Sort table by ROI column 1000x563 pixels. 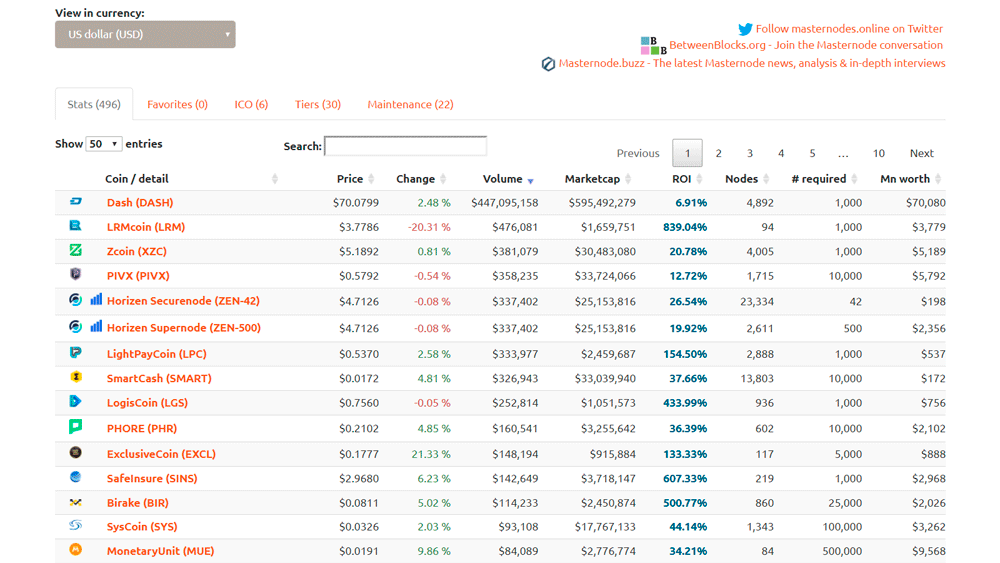point(687,179)
